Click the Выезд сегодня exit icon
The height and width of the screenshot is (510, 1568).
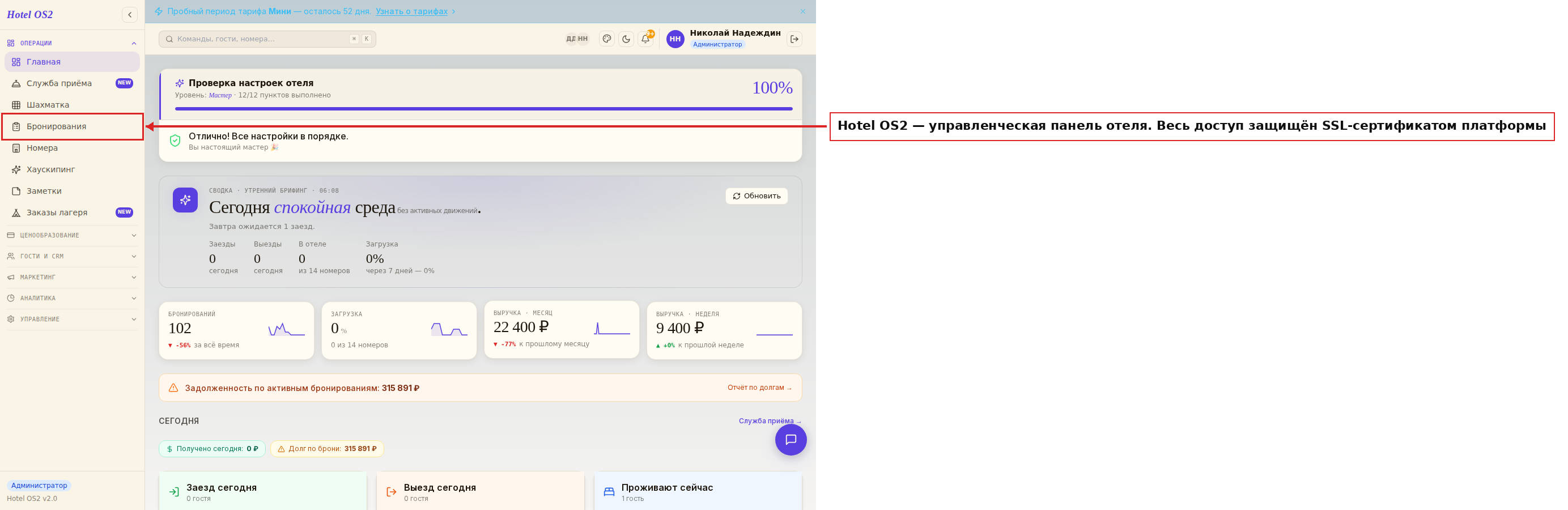392,492
